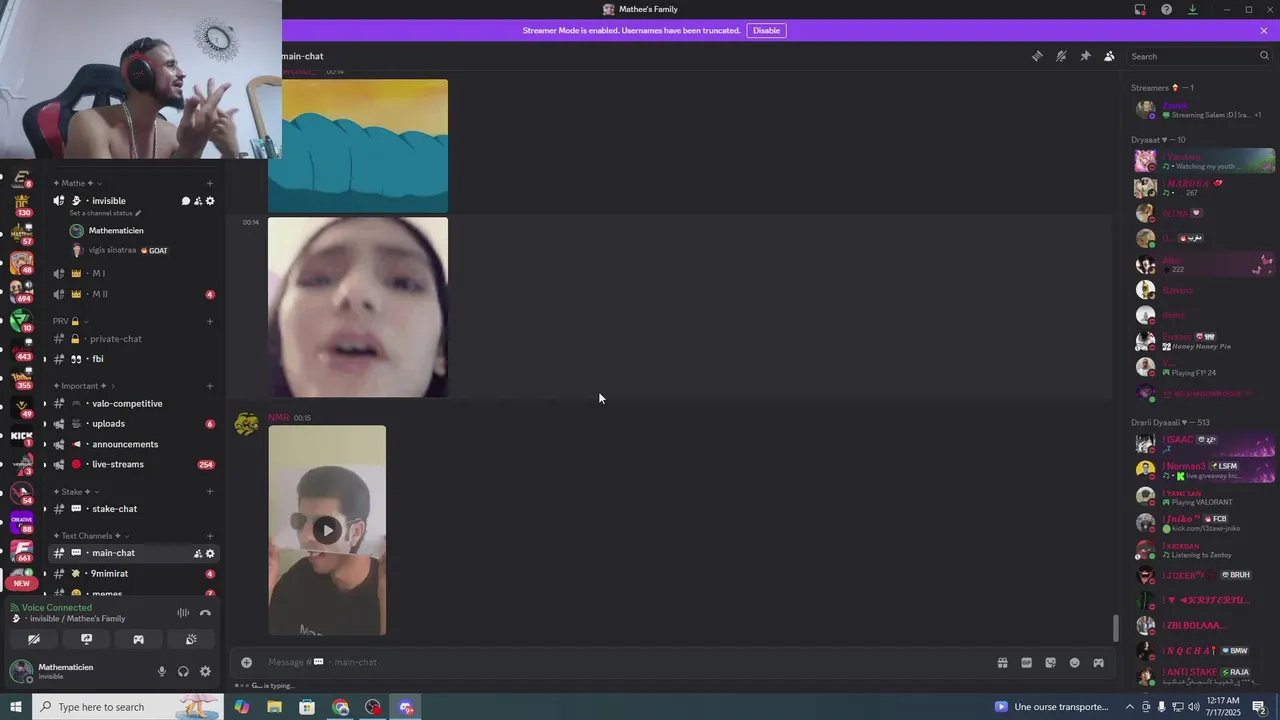Open User Settings gear
The image size is (1280, 720).
pos(206,672)
